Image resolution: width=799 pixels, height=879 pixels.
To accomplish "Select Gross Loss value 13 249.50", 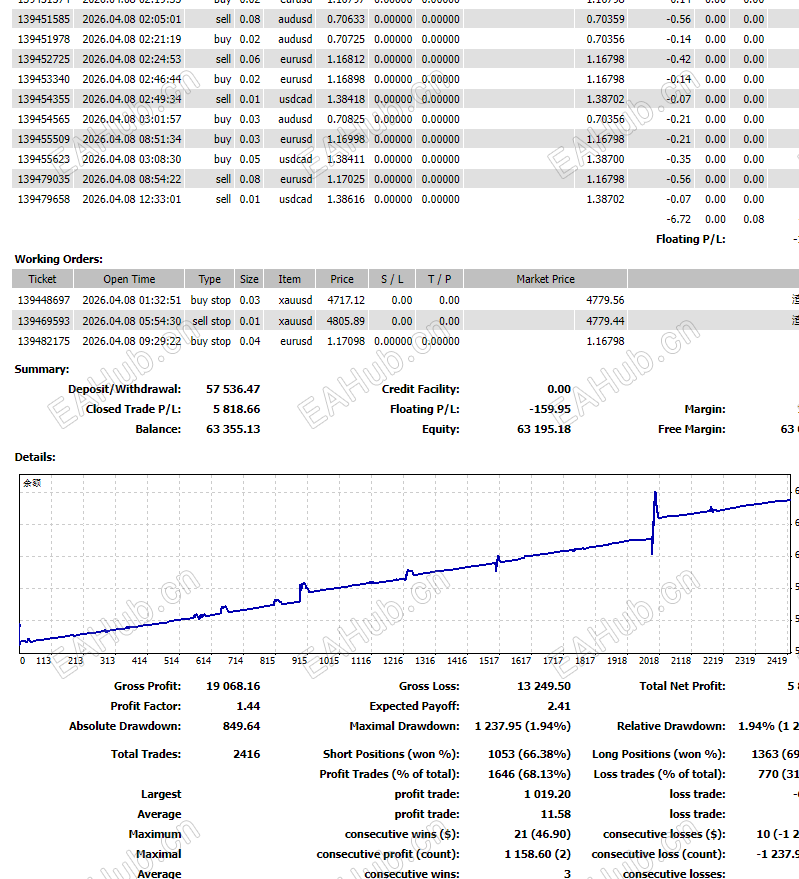I will [x=544, y=686].
